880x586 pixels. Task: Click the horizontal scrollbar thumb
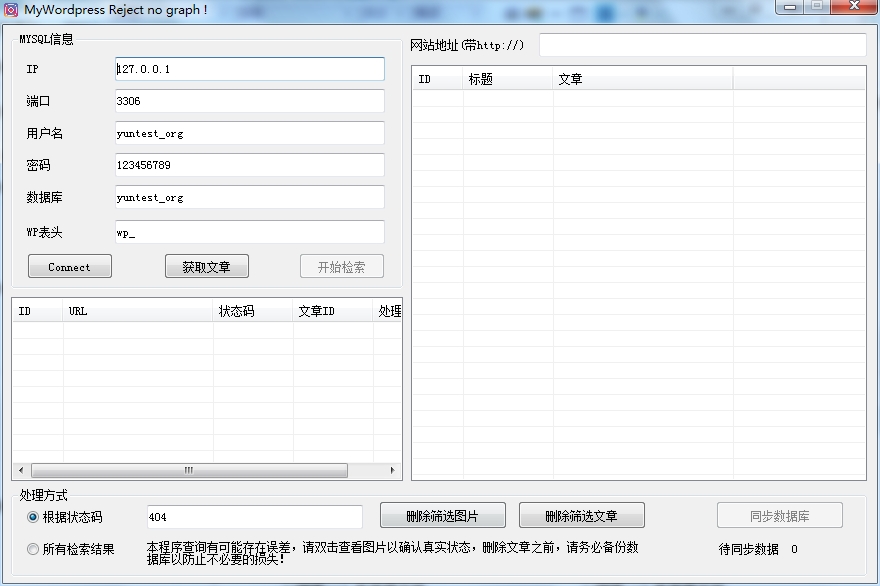coord(189,470)
